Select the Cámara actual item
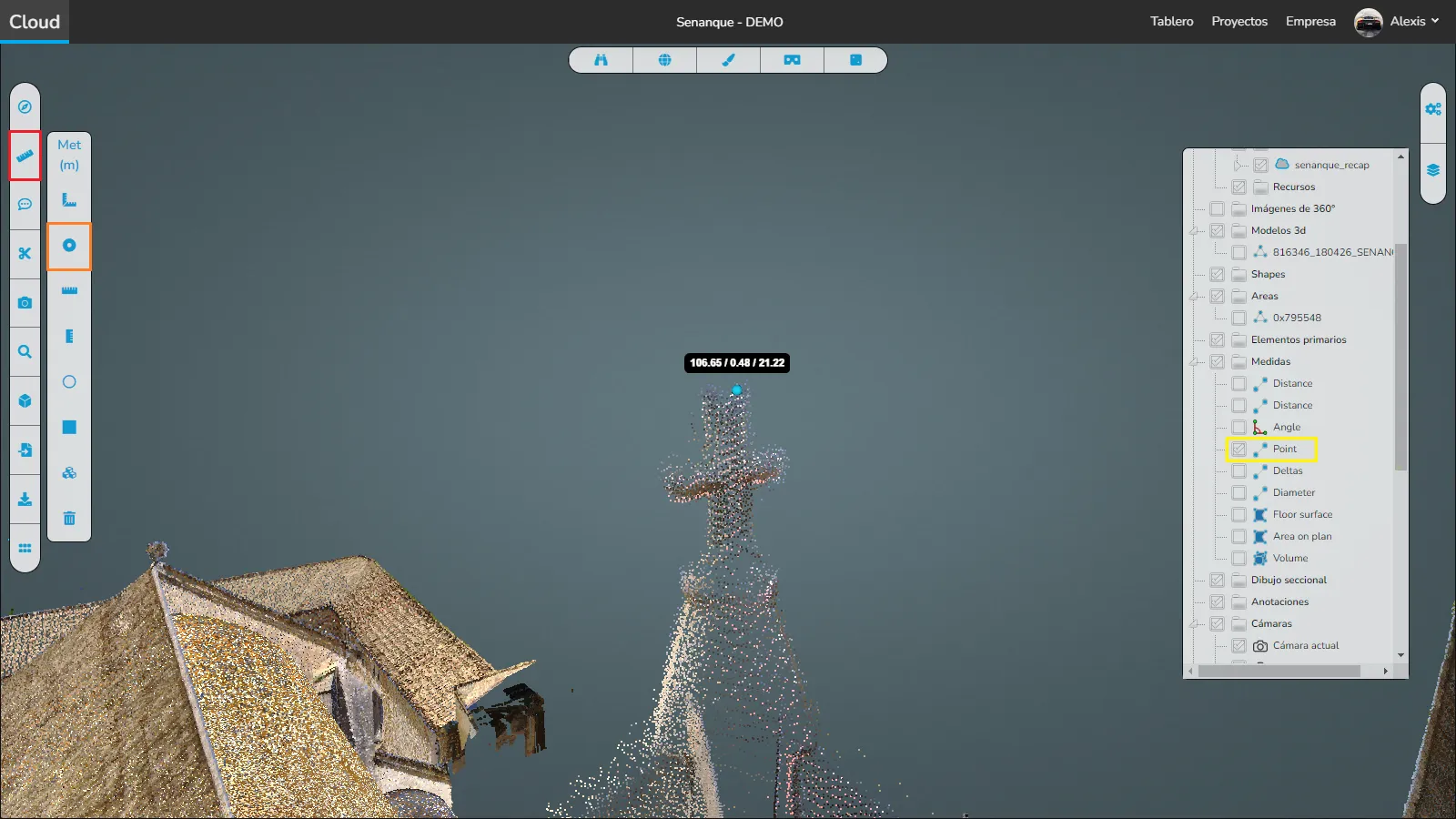The height and width of the screenshot is (819, 1456). tap(1306, 645)
